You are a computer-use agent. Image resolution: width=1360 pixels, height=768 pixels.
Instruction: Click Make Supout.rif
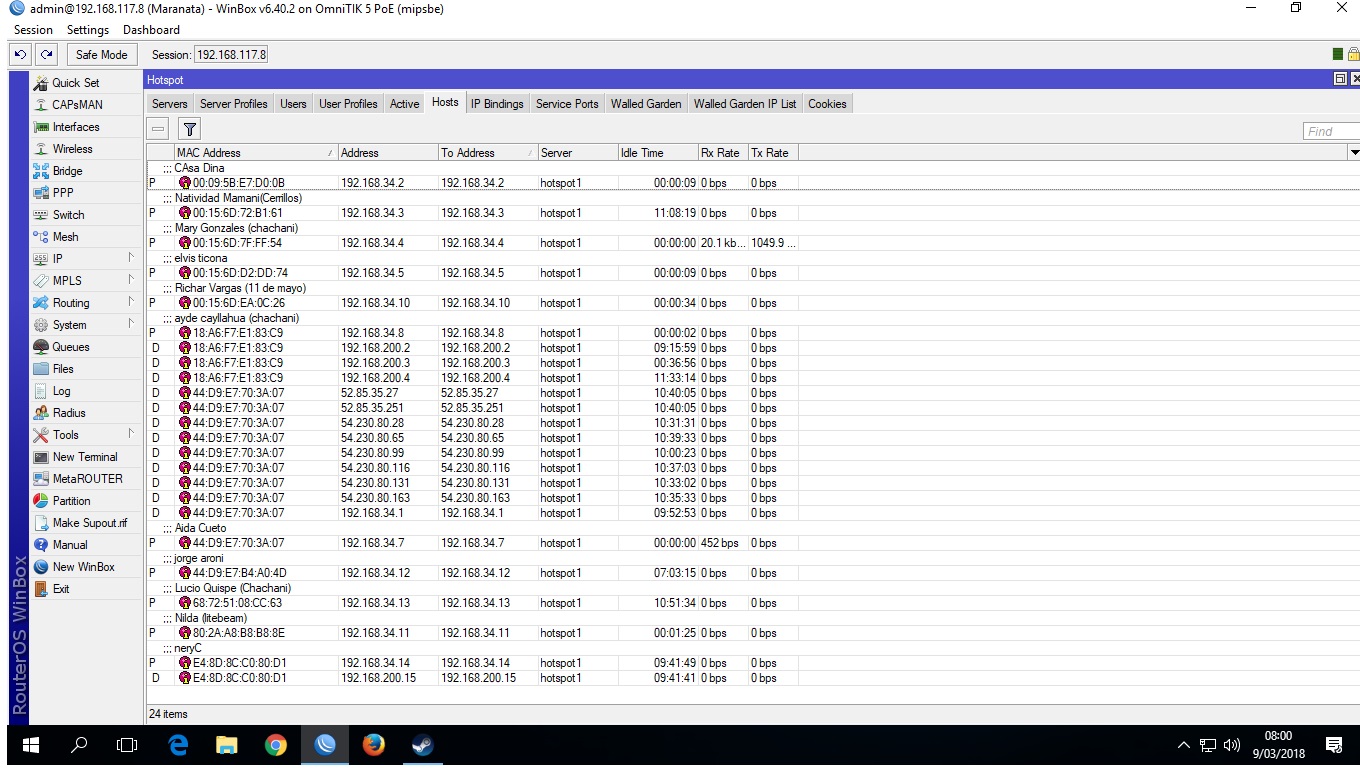tap(90, 523)
